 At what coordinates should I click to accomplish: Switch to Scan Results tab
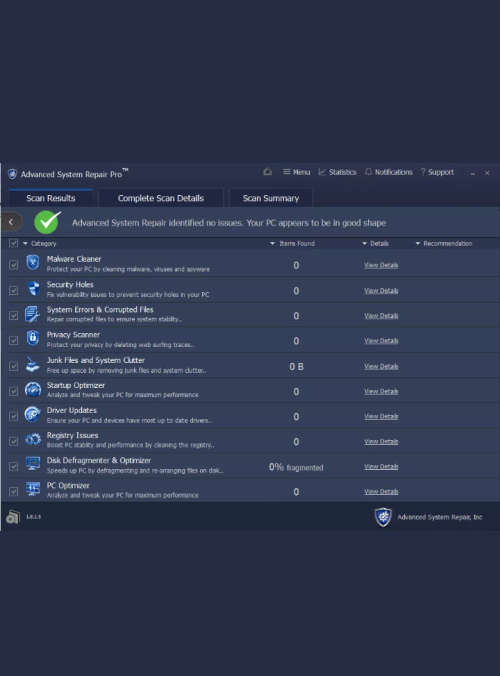tap(51, 198)
